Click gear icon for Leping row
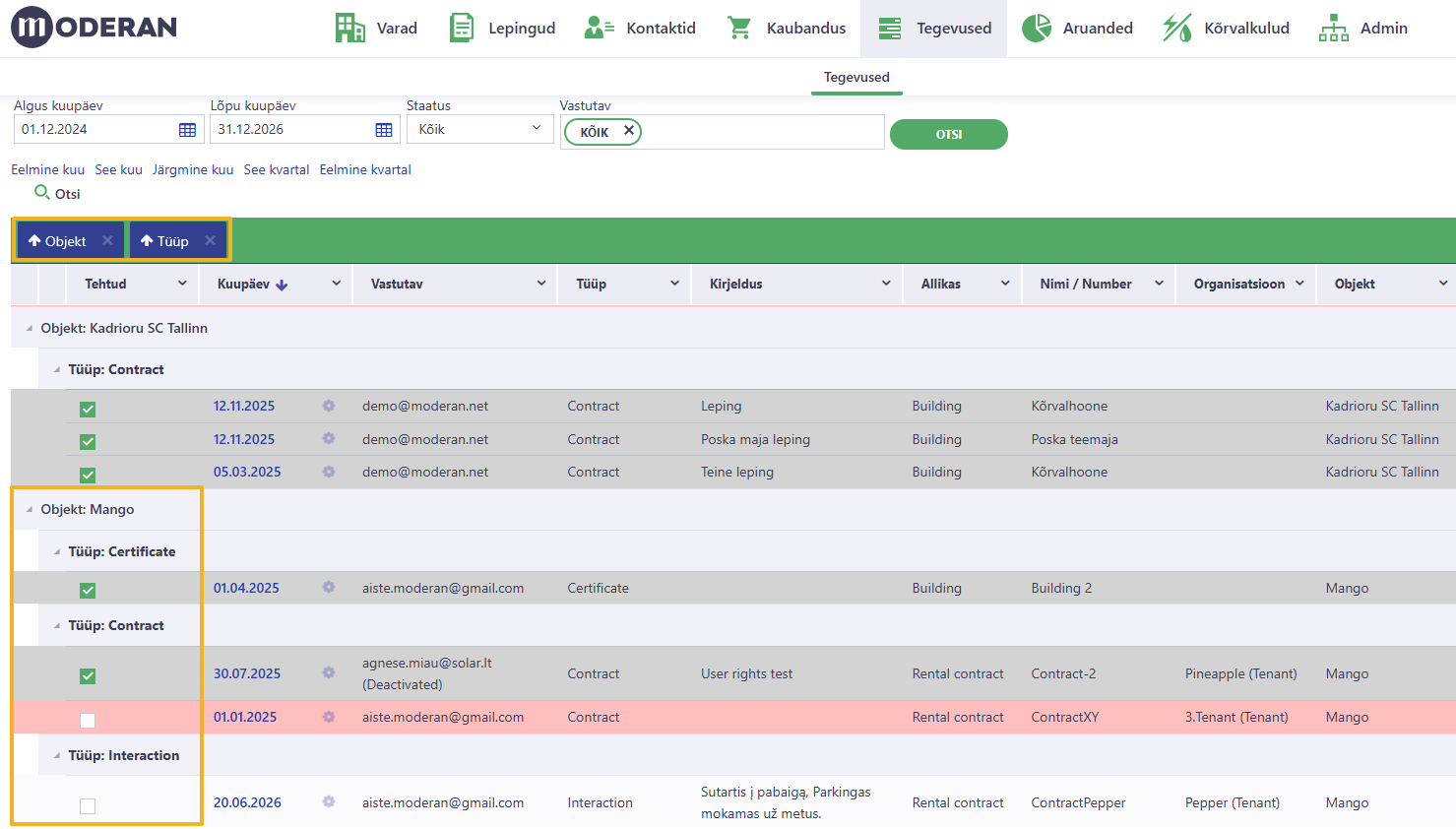The width and height of the screenshot is (1456, 829). tap(329, 406)
